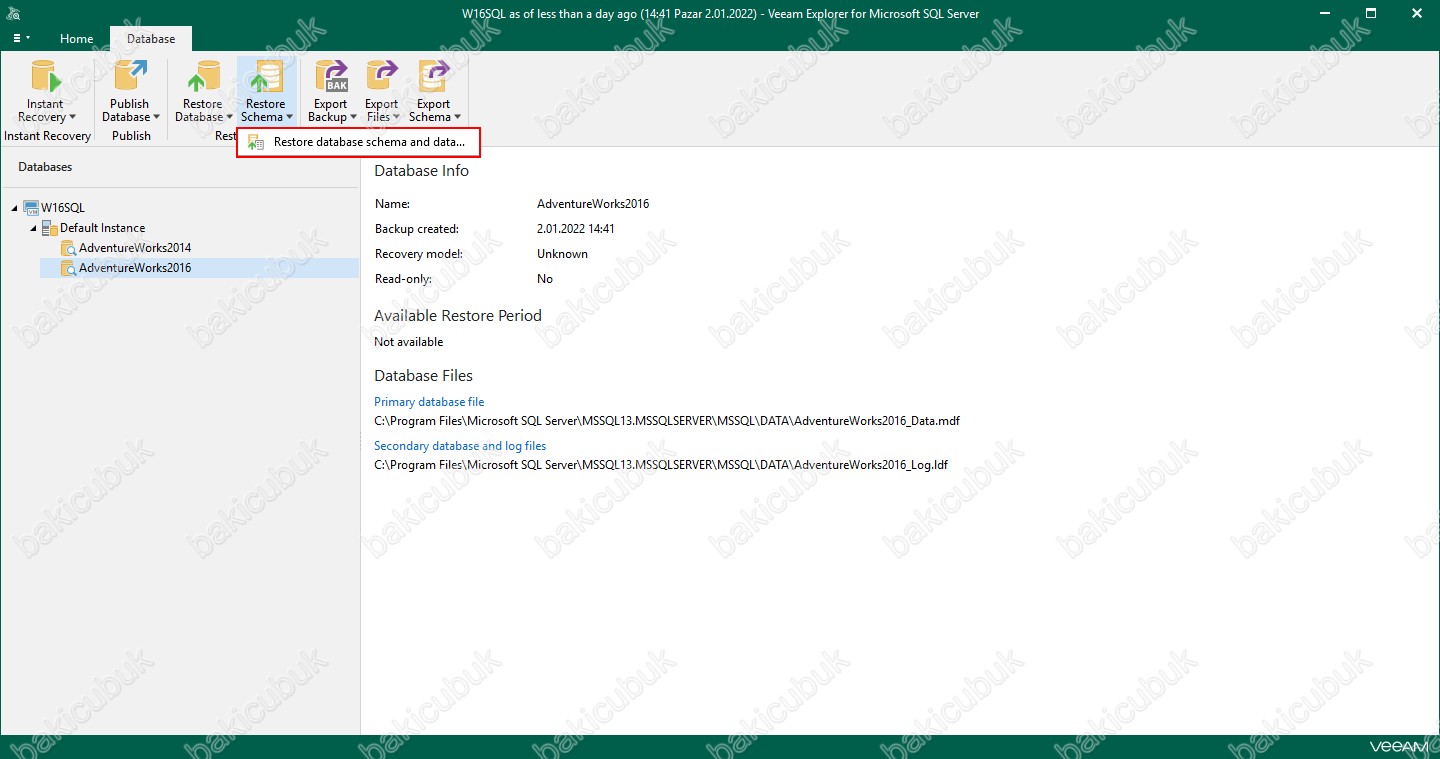
Task: Click the AdventureWorks2016_Log.ldf file path
Action: [661, 465]
